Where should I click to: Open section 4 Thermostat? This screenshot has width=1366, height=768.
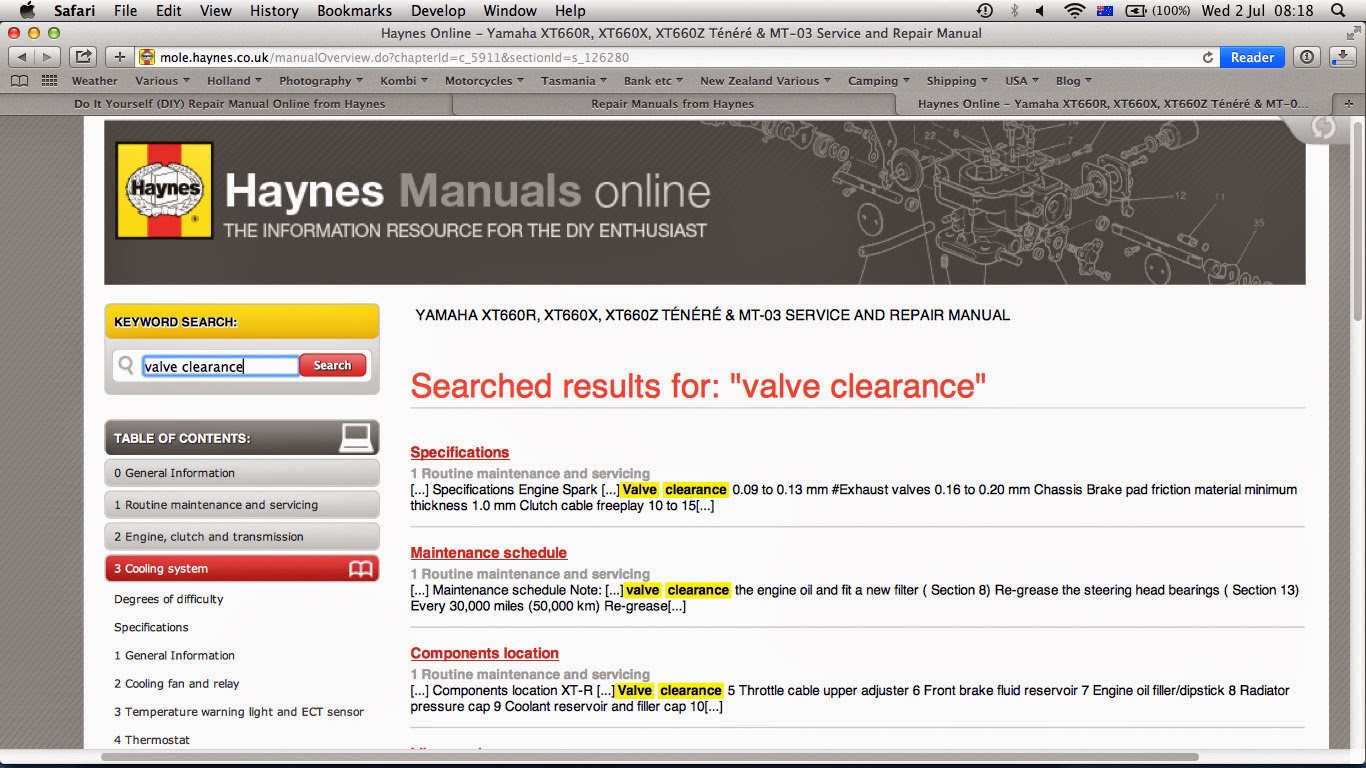[x=152, y=740]
